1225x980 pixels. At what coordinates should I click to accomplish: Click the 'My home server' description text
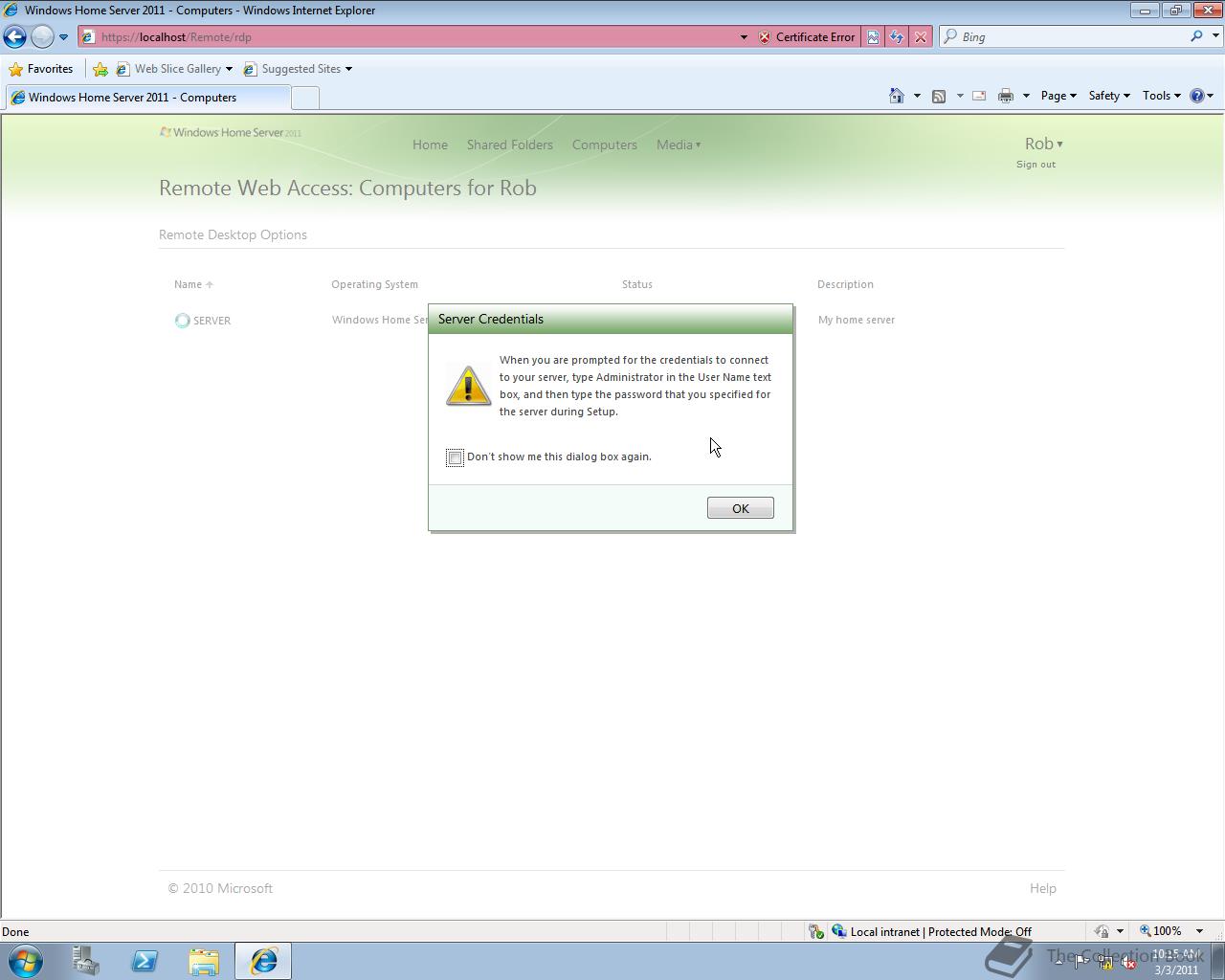click(856, 320)
